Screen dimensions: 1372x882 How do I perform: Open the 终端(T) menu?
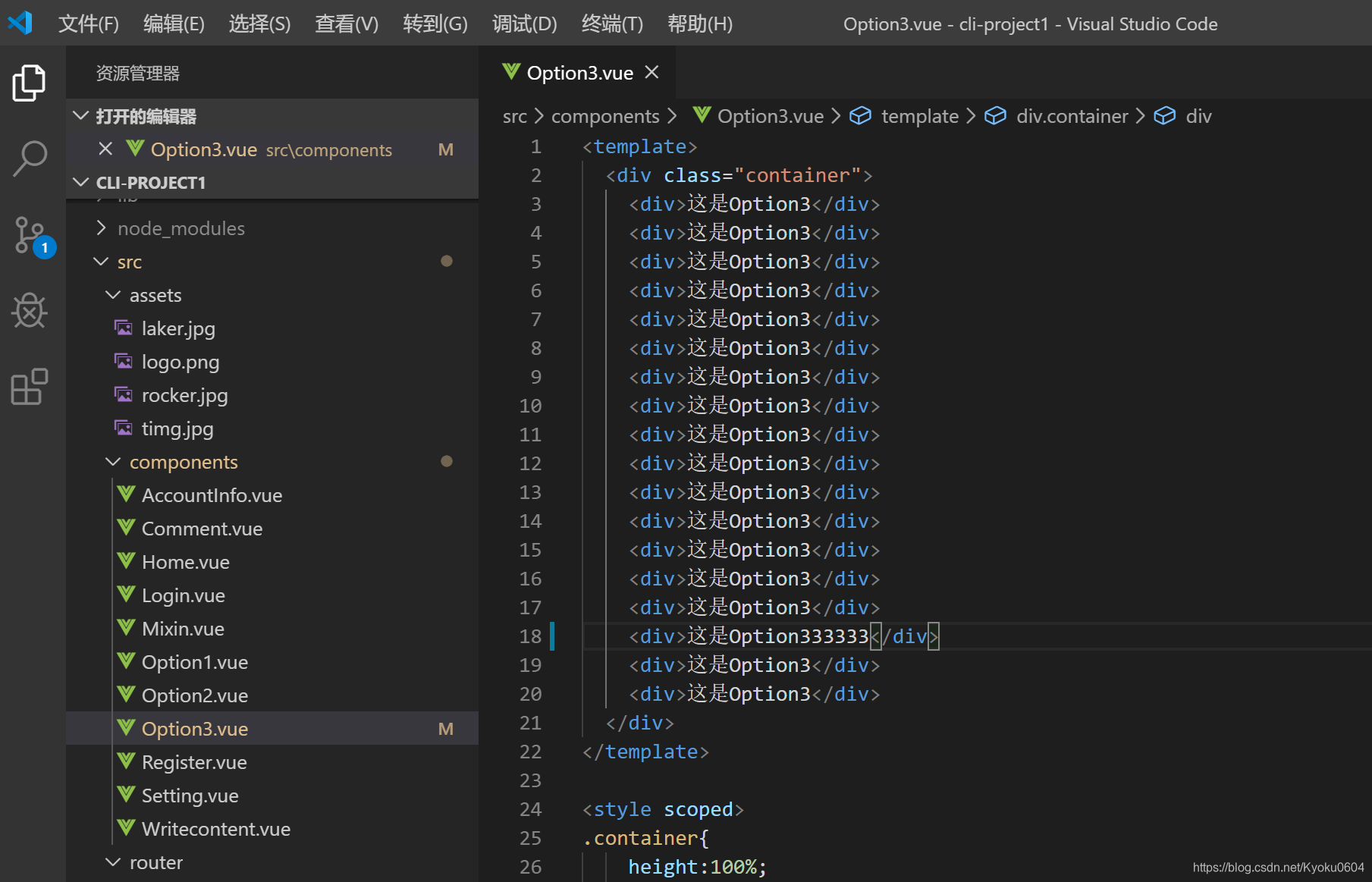pos(612,24)
